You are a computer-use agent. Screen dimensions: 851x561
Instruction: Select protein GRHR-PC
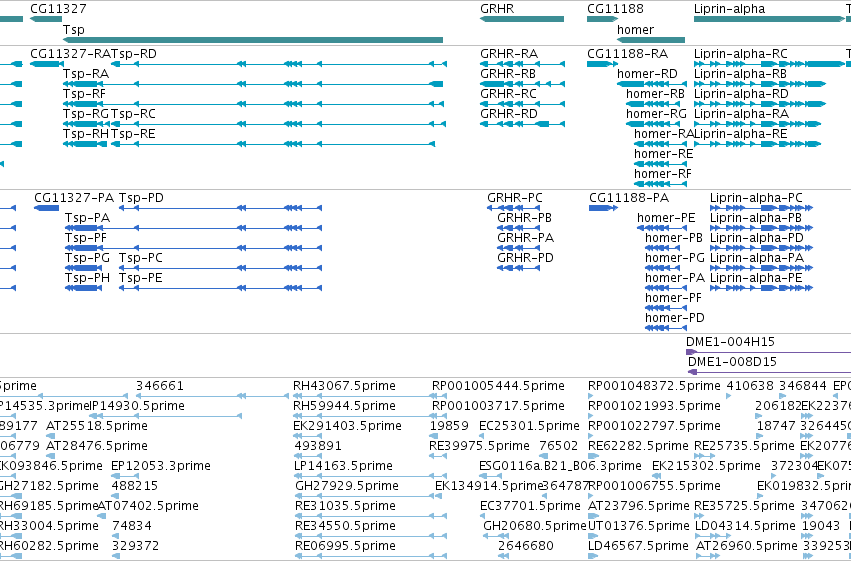click(x=515, y=198)
